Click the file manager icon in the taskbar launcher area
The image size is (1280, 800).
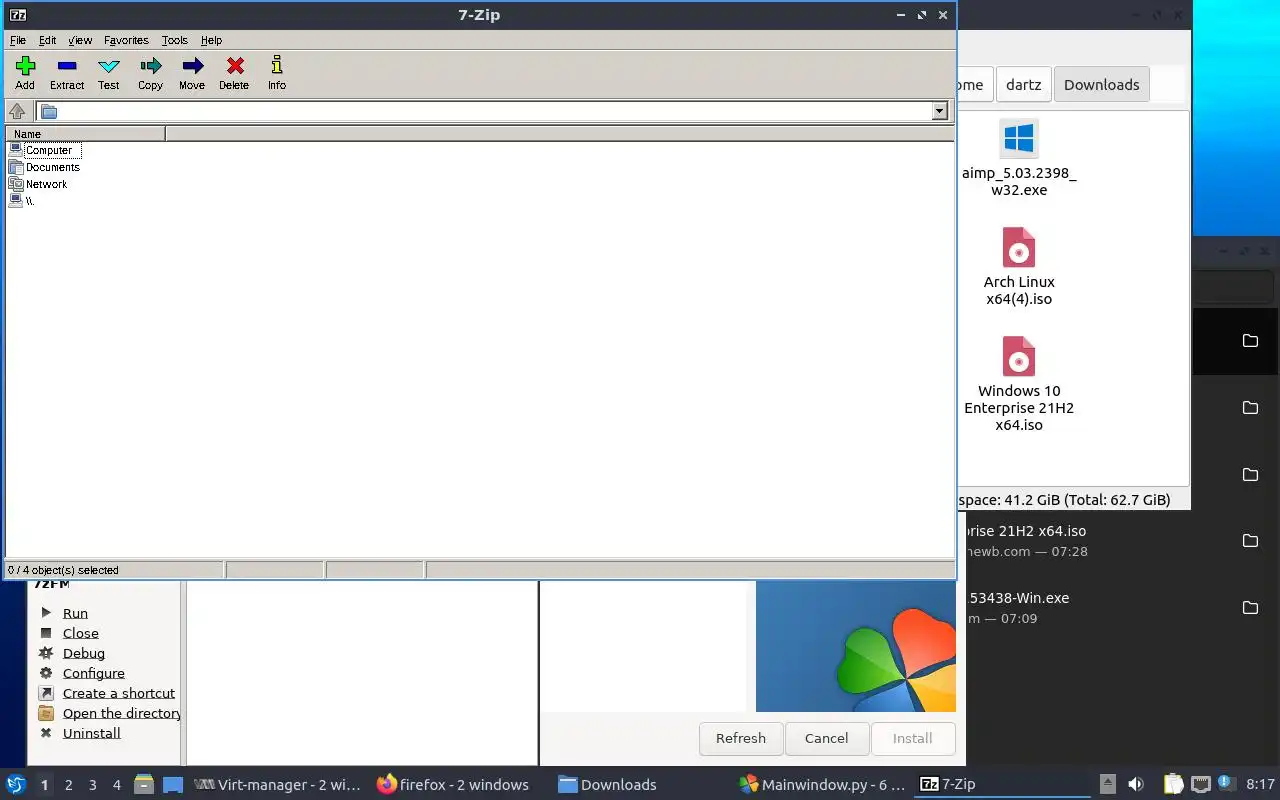pyautogui.click(x=143, y=785)
